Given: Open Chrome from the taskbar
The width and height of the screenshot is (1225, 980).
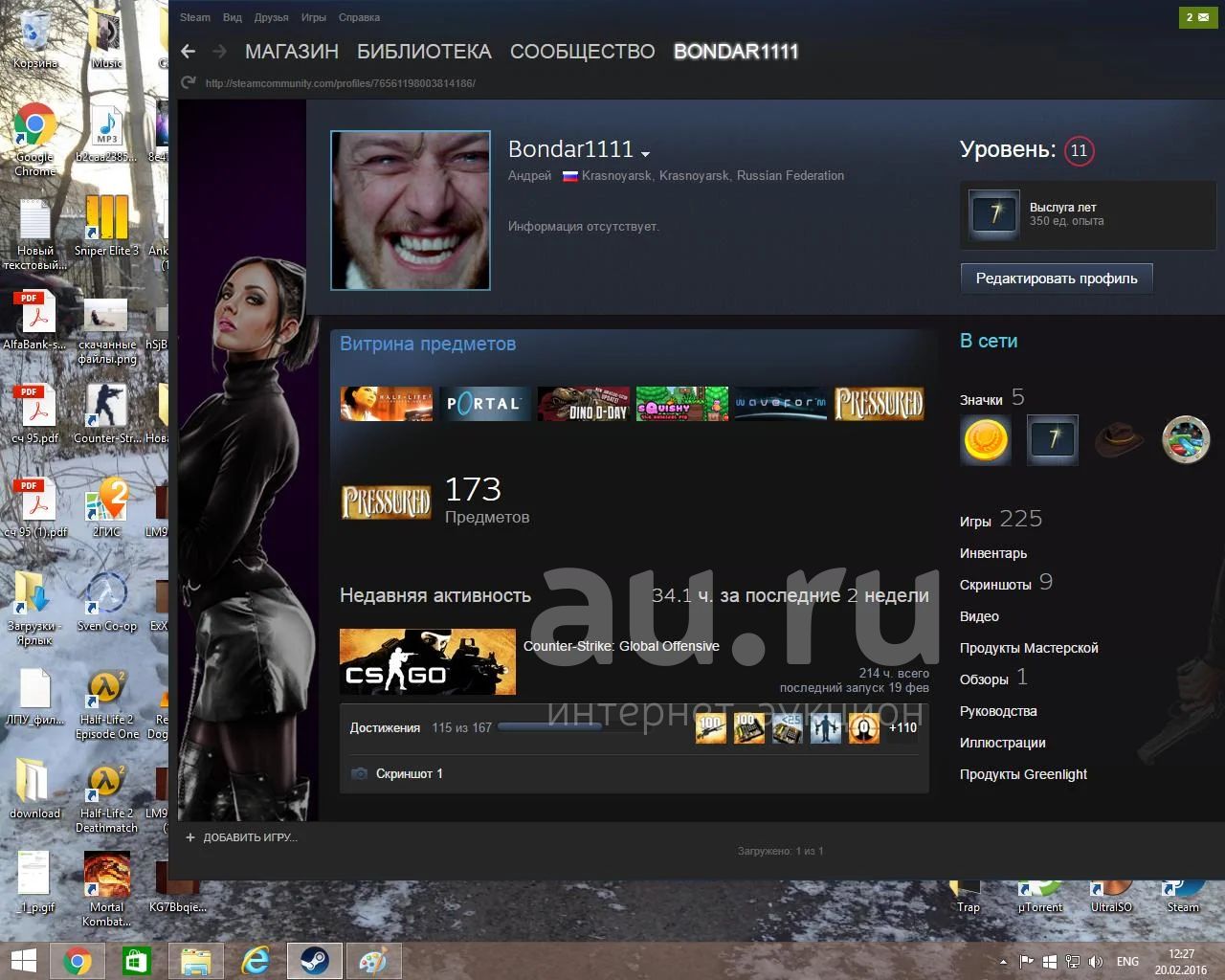Looking at the screenshot, I should 78,960.
